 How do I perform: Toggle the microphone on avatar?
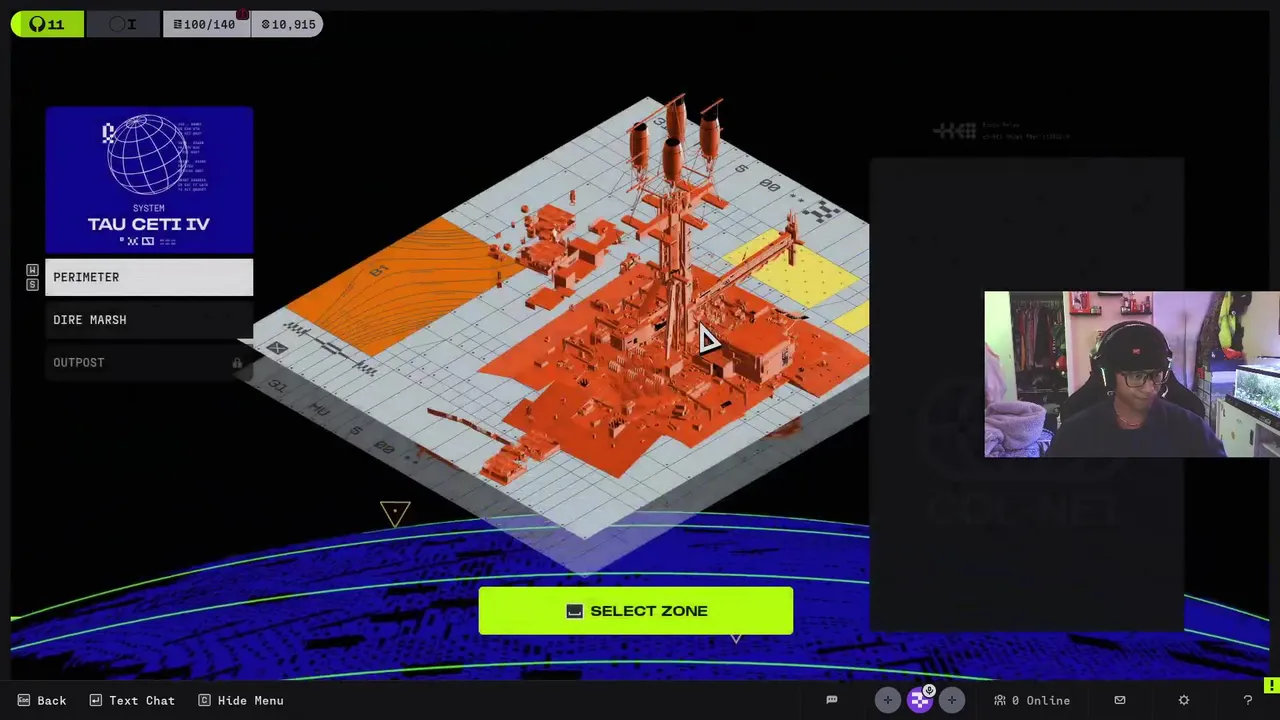[x=929, y=690]
